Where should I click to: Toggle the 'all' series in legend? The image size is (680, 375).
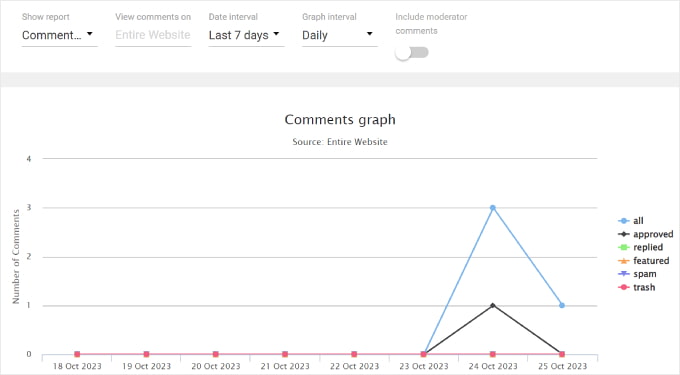coord(631,221)
